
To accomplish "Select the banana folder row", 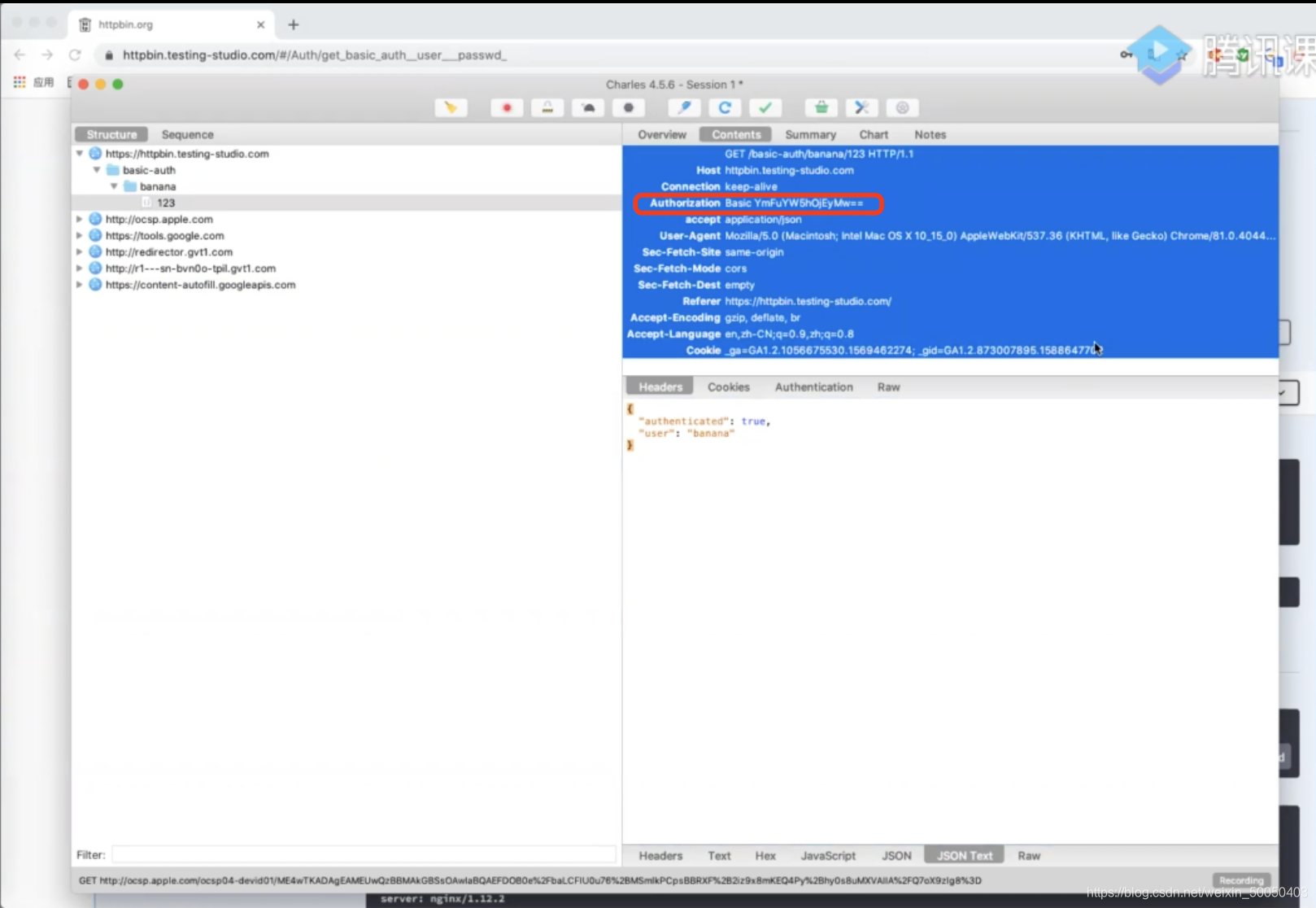I will click(346, 186).
